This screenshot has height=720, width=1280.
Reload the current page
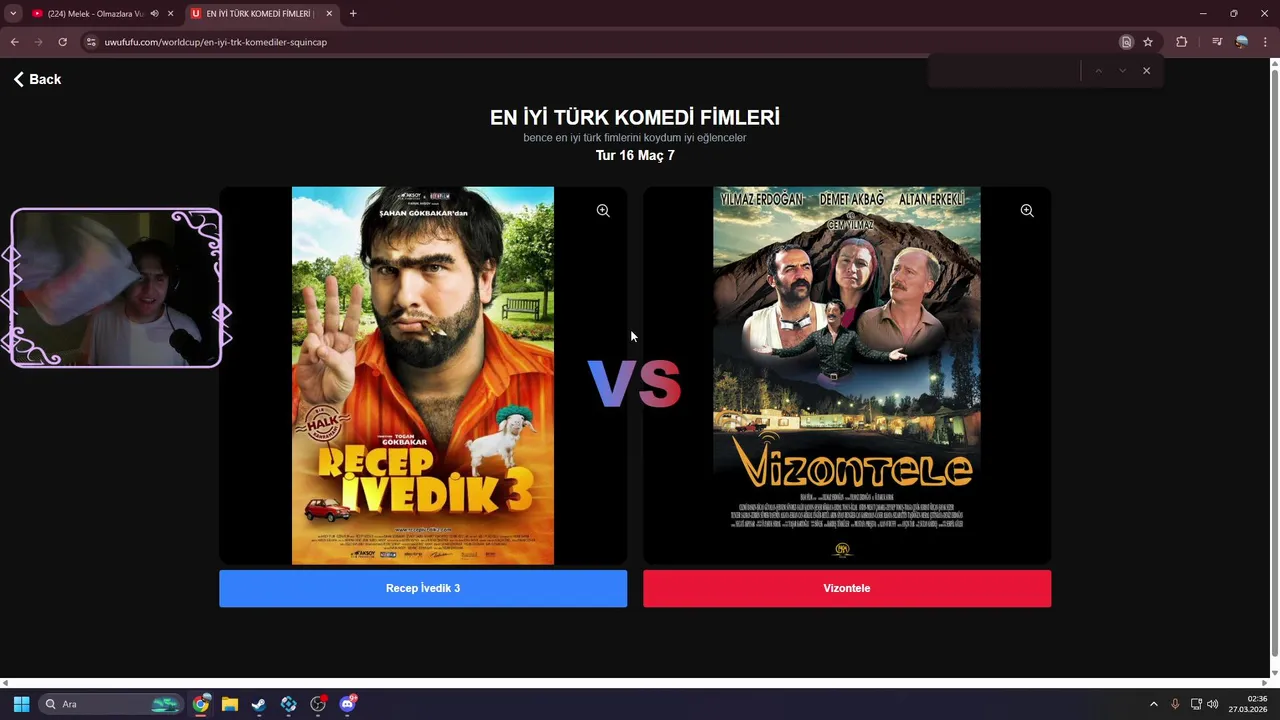pos(62,42)
